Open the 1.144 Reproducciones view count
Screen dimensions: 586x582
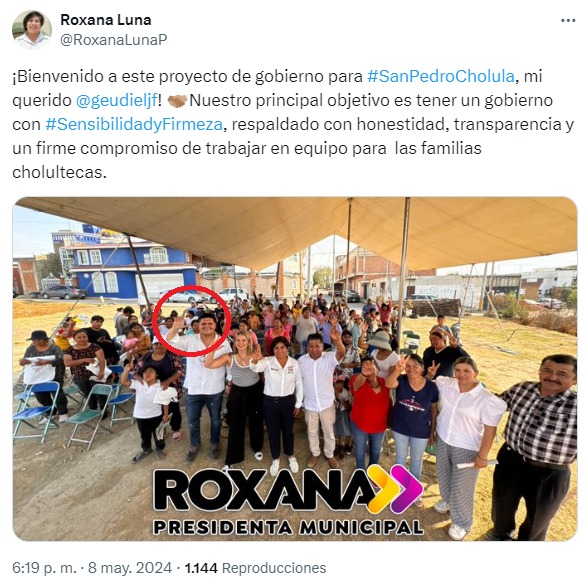tap(255, 568)
